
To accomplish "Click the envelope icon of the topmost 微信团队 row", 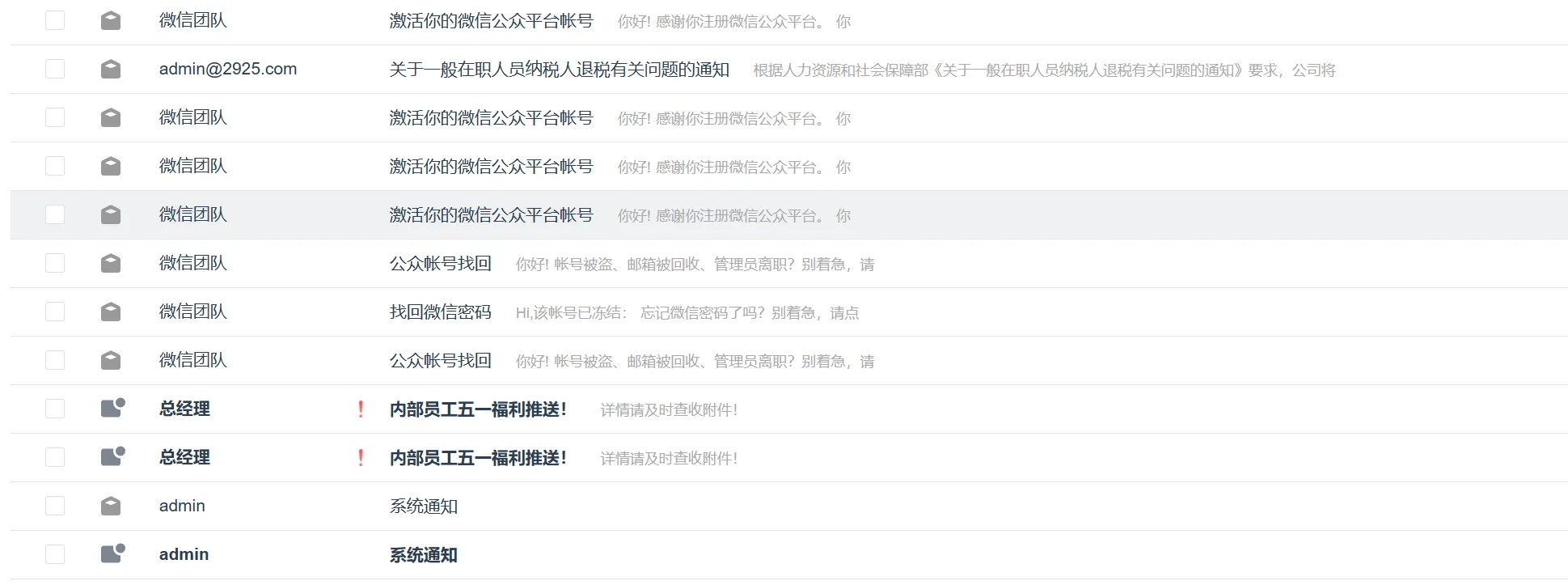I will (111, 20).
